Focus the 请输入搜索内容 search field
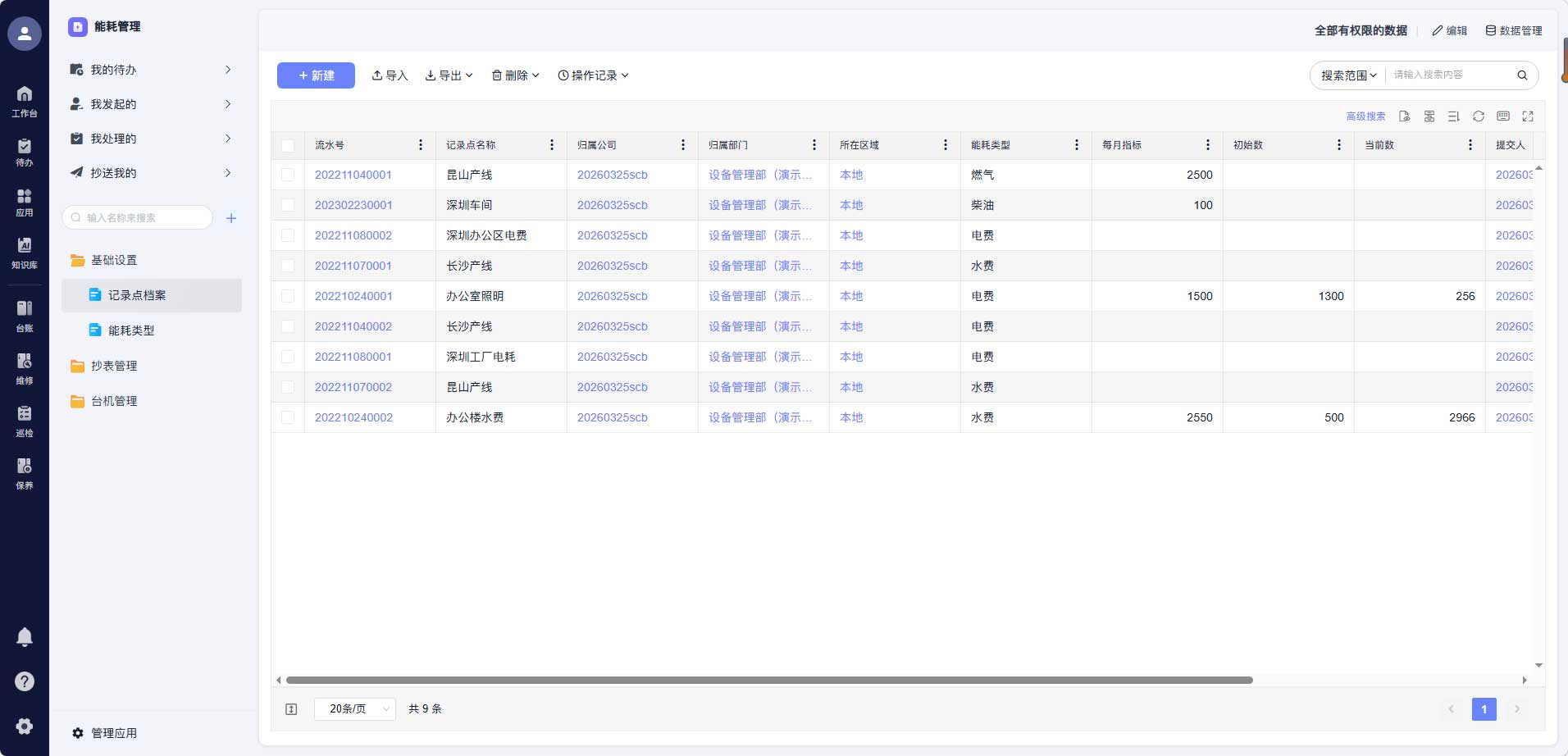The image size is (1568, 756). tap(1447, 75)
